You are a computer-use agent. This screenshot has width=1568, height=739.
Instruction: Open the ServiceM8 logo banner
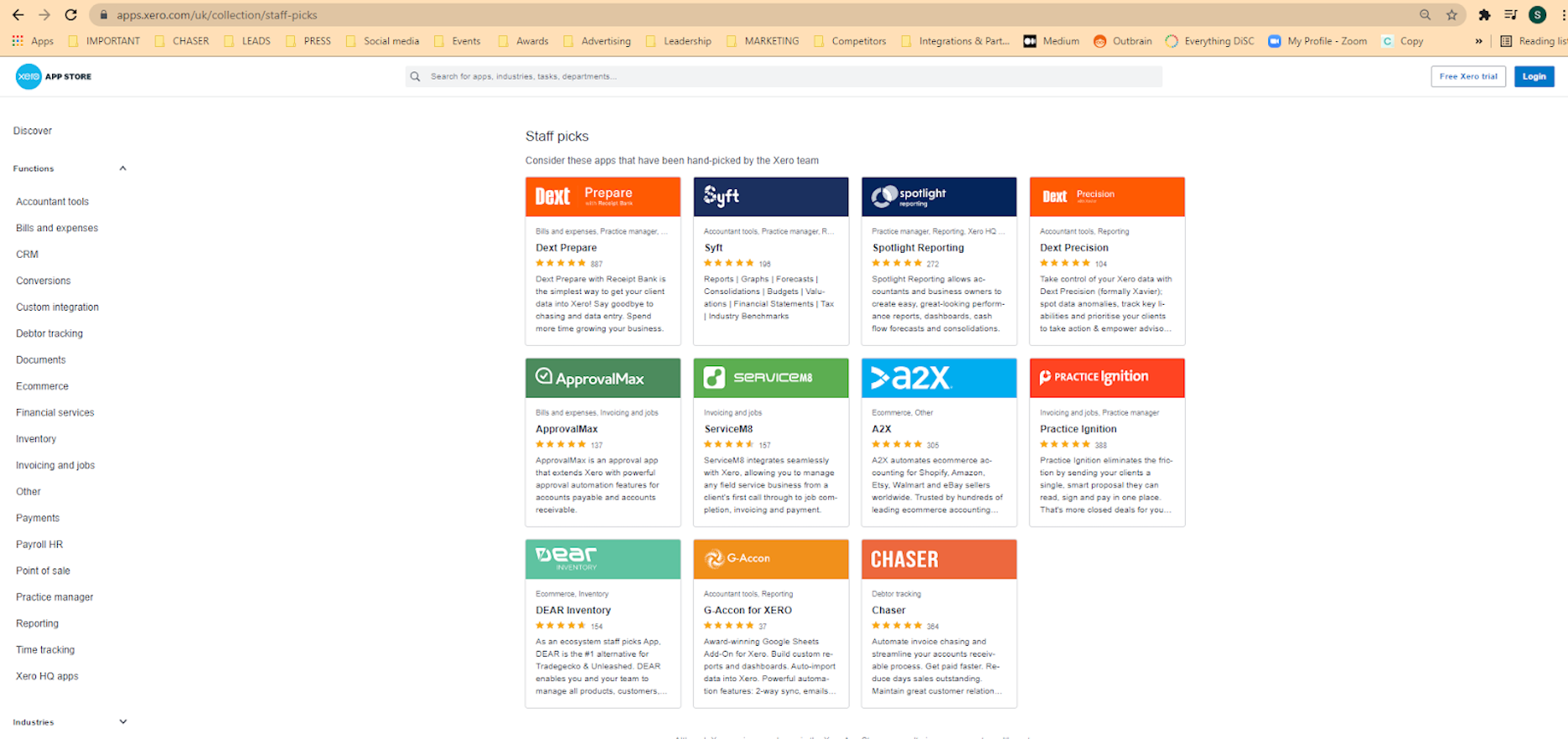pyautogui.click(x=771, y=378)
